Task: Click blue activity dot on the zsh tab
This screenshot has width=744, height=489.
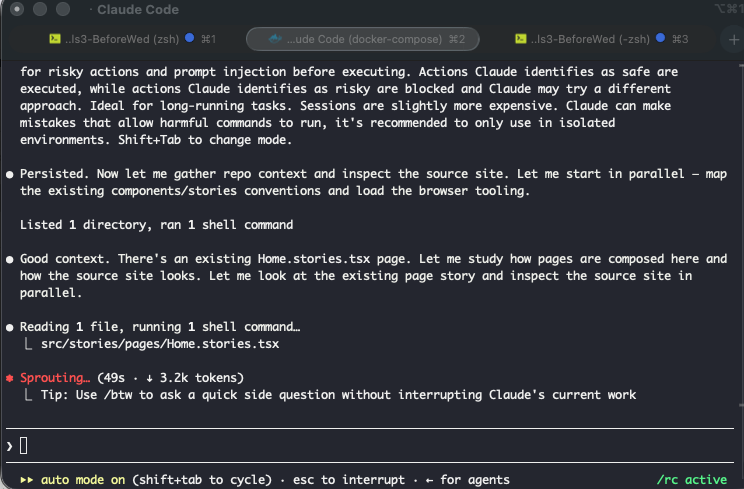Action: 189,38
